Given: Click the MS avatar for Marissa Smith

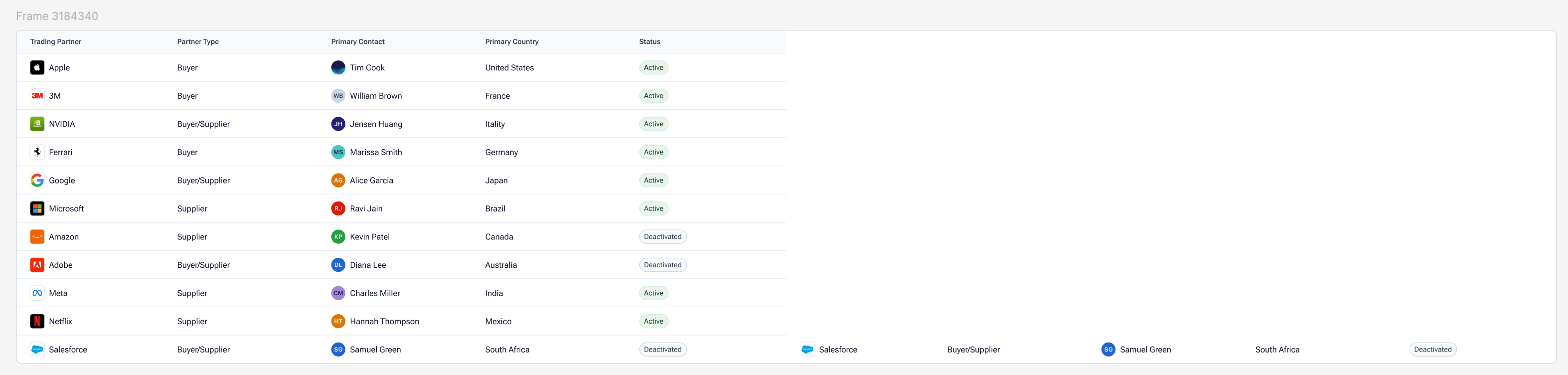Looking at the screenshot, I should click(338, 152).
